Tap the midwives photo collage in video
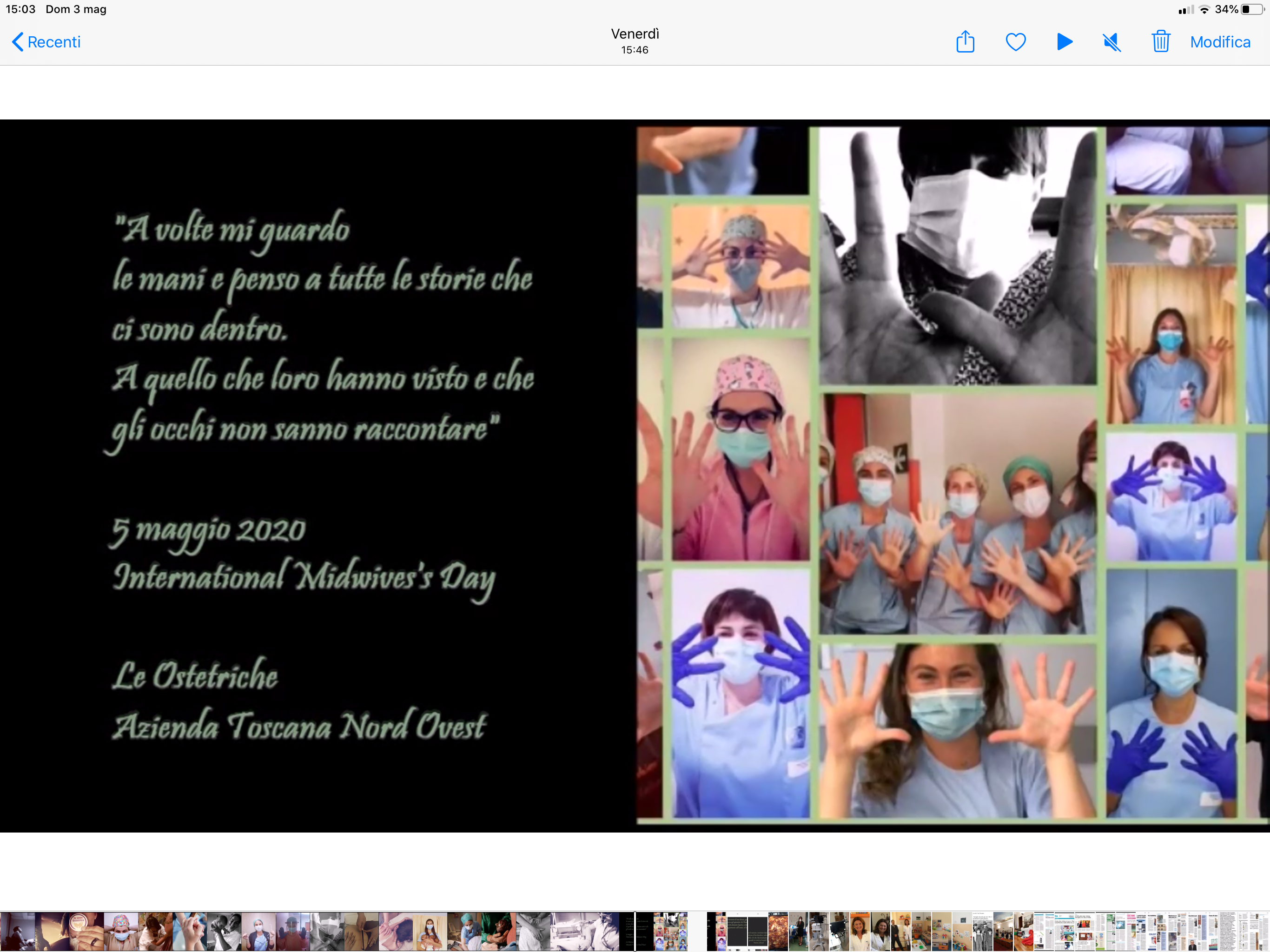Viewport: 1270px width, 952px height. click(953, 471)
